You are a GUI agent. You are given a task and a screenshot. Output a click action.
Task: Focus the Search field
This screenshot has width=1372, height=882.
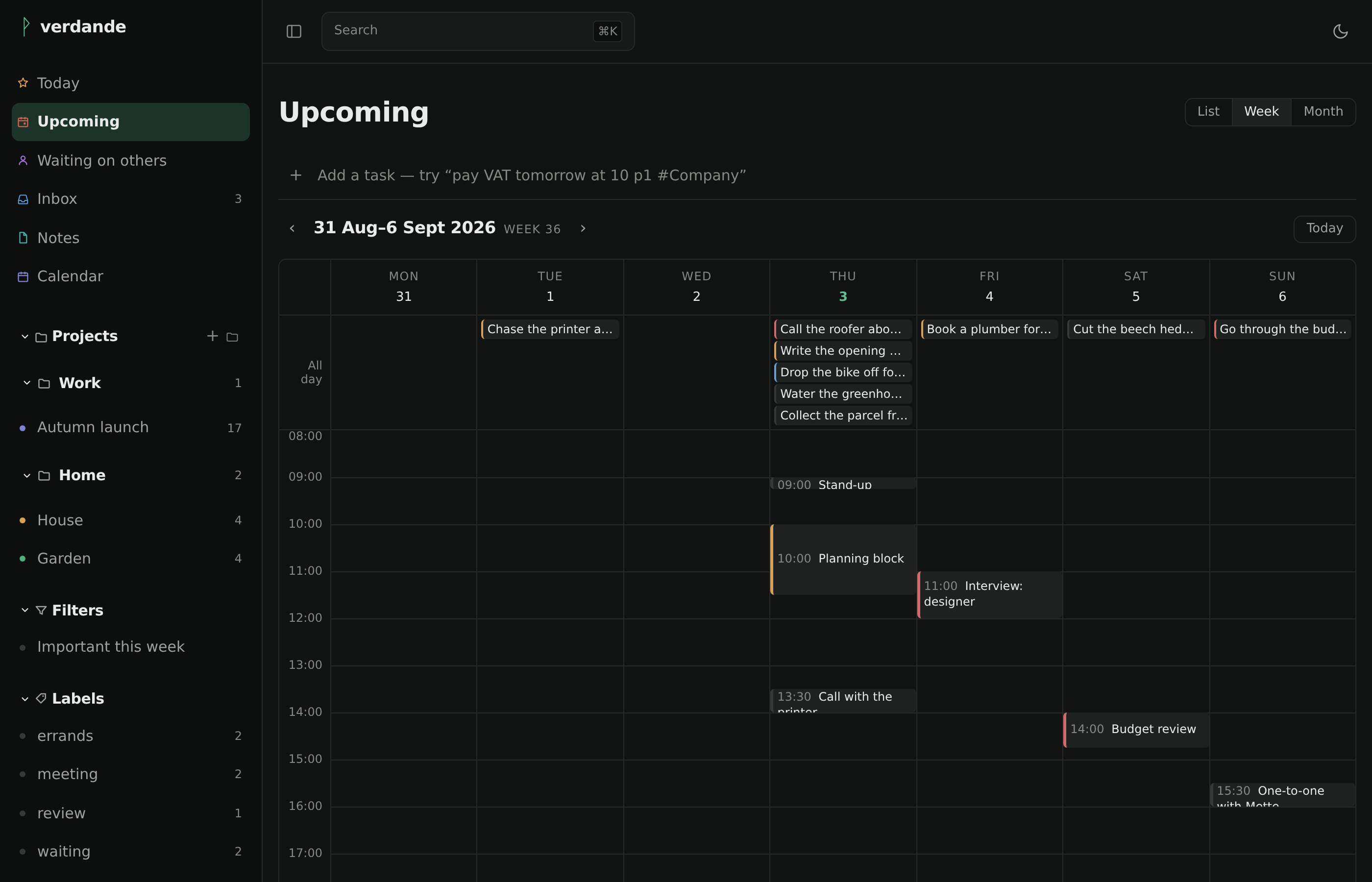[x=478, y=31]
